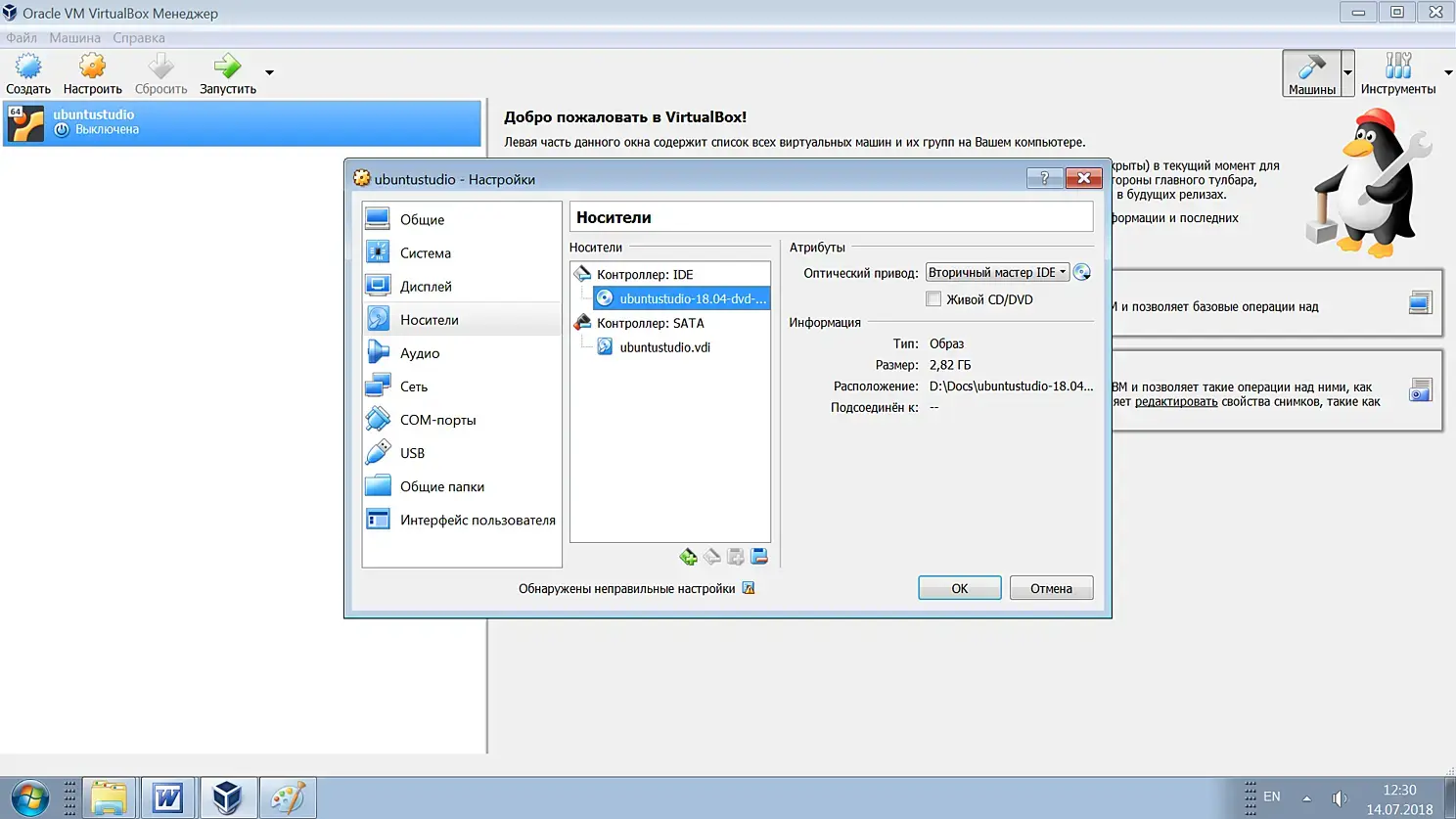Open the Общие папки settings section
Screen dimensions: 1456x819
point(462,485)
